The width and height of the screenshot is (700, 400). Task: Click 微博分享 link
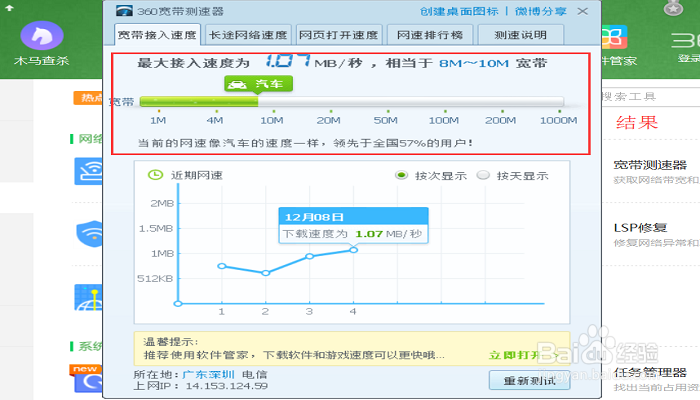coord(541,11)
